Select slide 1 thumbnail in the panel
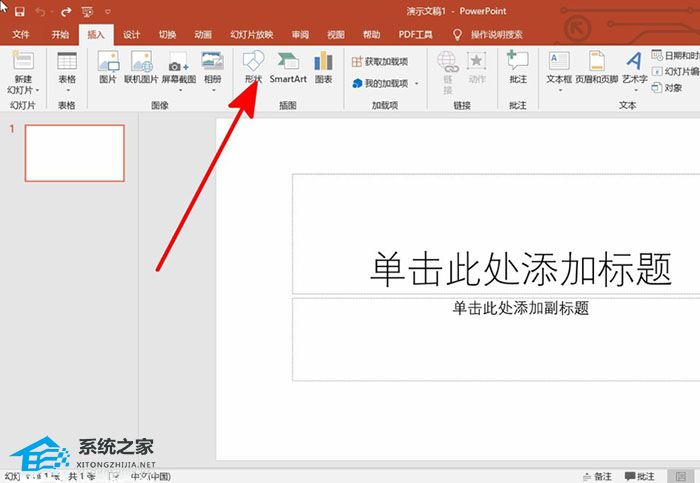Image resolution: width=700 pixels, height=483 pixels. 74,153
